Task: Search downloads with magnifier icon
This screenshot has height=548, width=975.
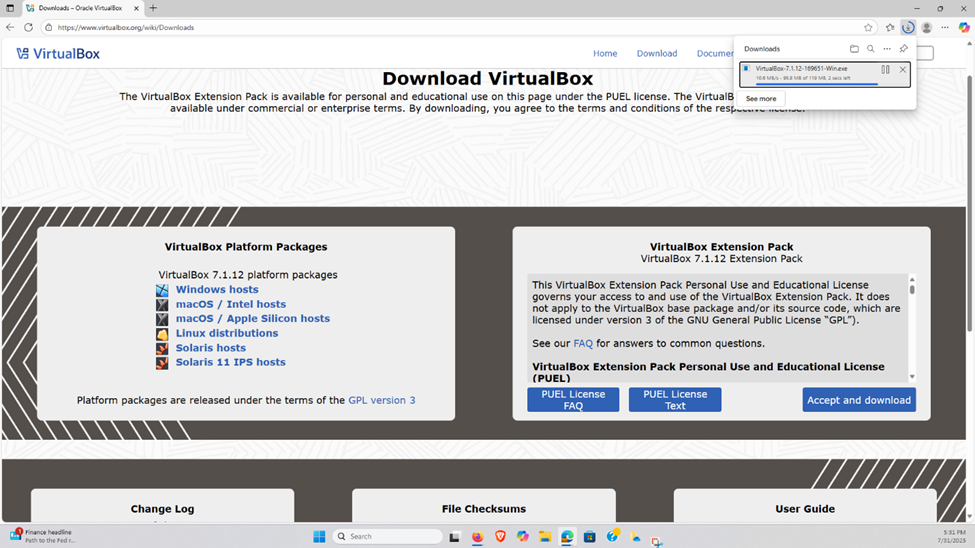Action: coord(870,49)
